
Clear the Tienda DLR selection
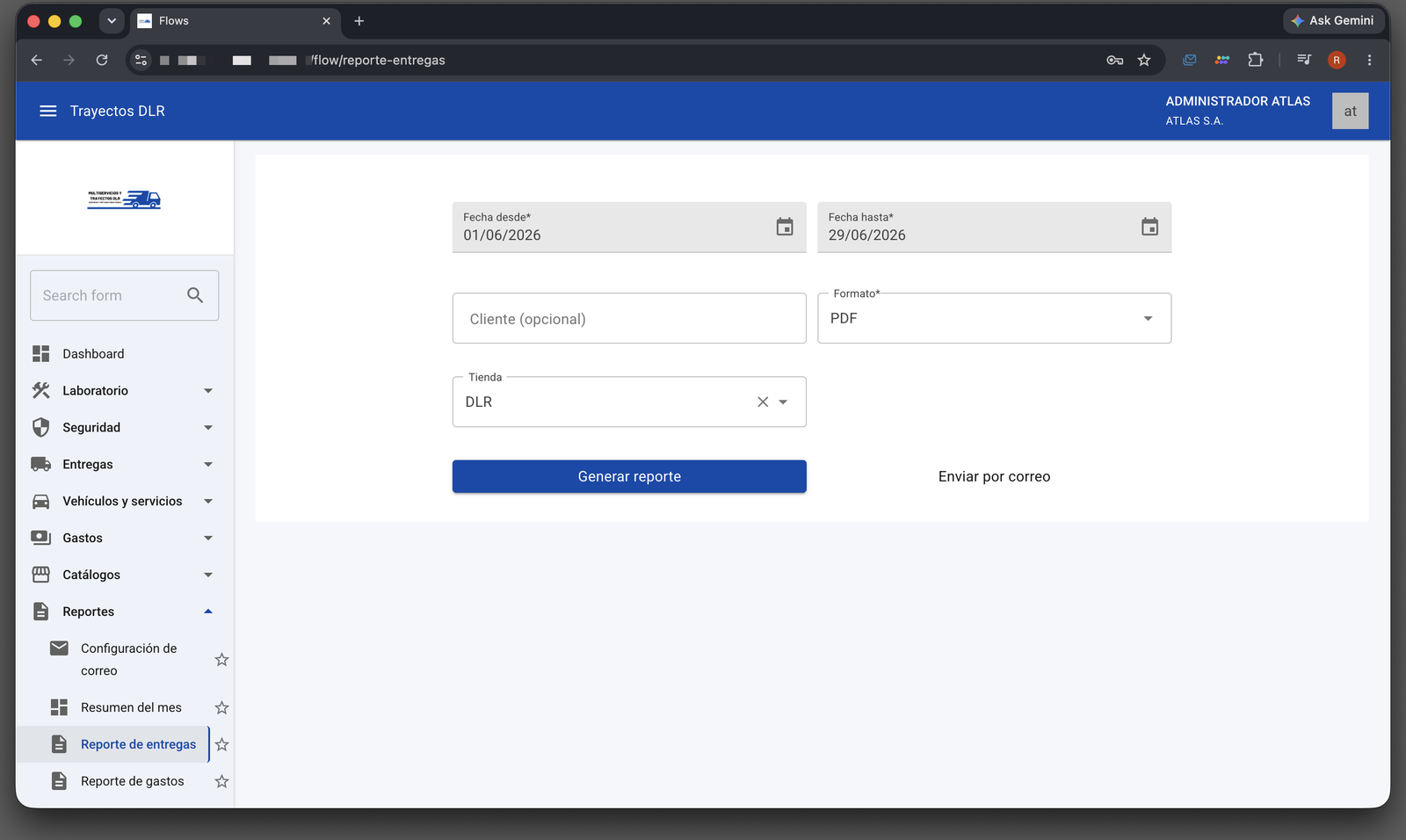click(x=763, y=402)
